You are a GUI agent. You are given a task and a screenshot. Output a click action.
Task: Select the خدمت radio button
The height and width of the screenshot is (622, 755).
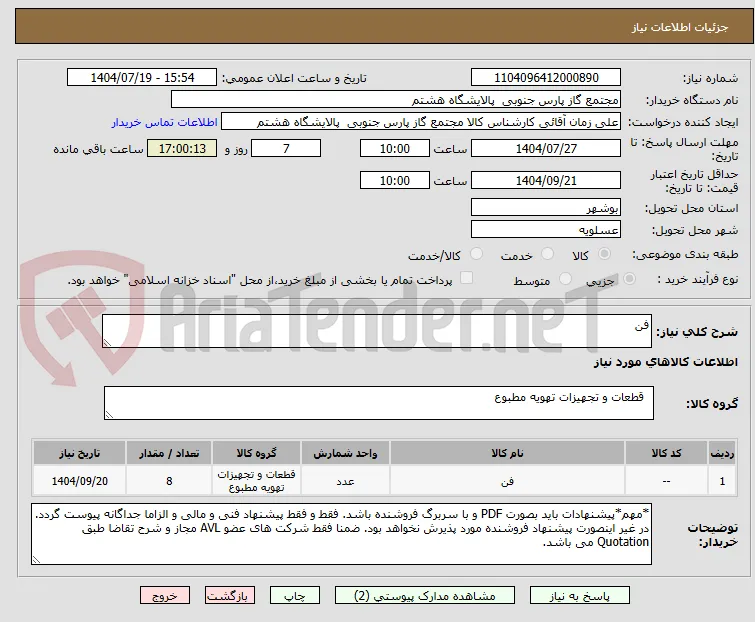click(547, 254)
